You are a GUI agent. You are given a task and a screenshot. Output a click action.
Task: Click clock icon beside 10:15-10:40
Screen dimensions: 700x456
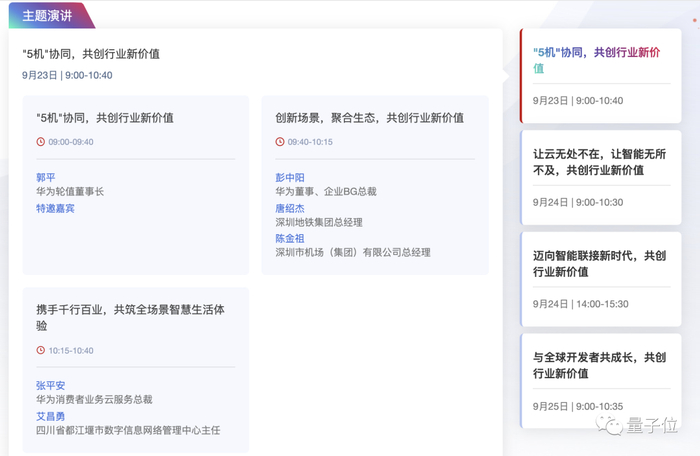click(x=40, y=350)
